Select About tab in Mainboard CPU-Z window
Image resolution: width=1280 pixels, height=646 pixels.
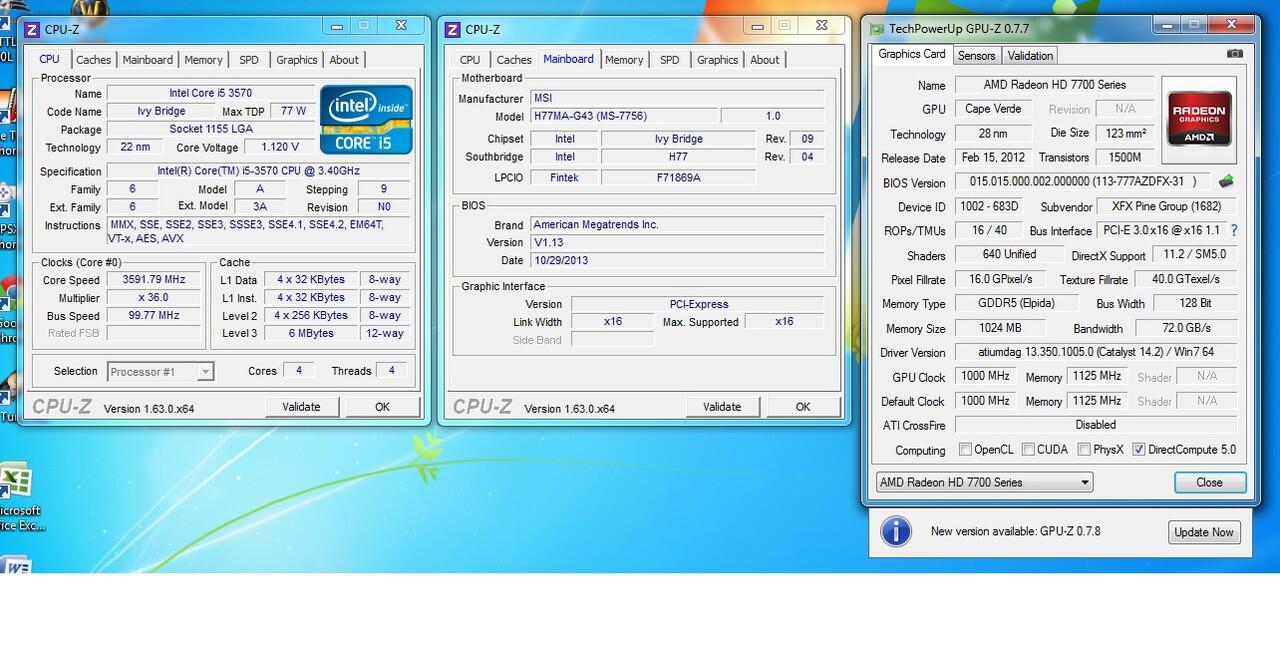[765, 60]
